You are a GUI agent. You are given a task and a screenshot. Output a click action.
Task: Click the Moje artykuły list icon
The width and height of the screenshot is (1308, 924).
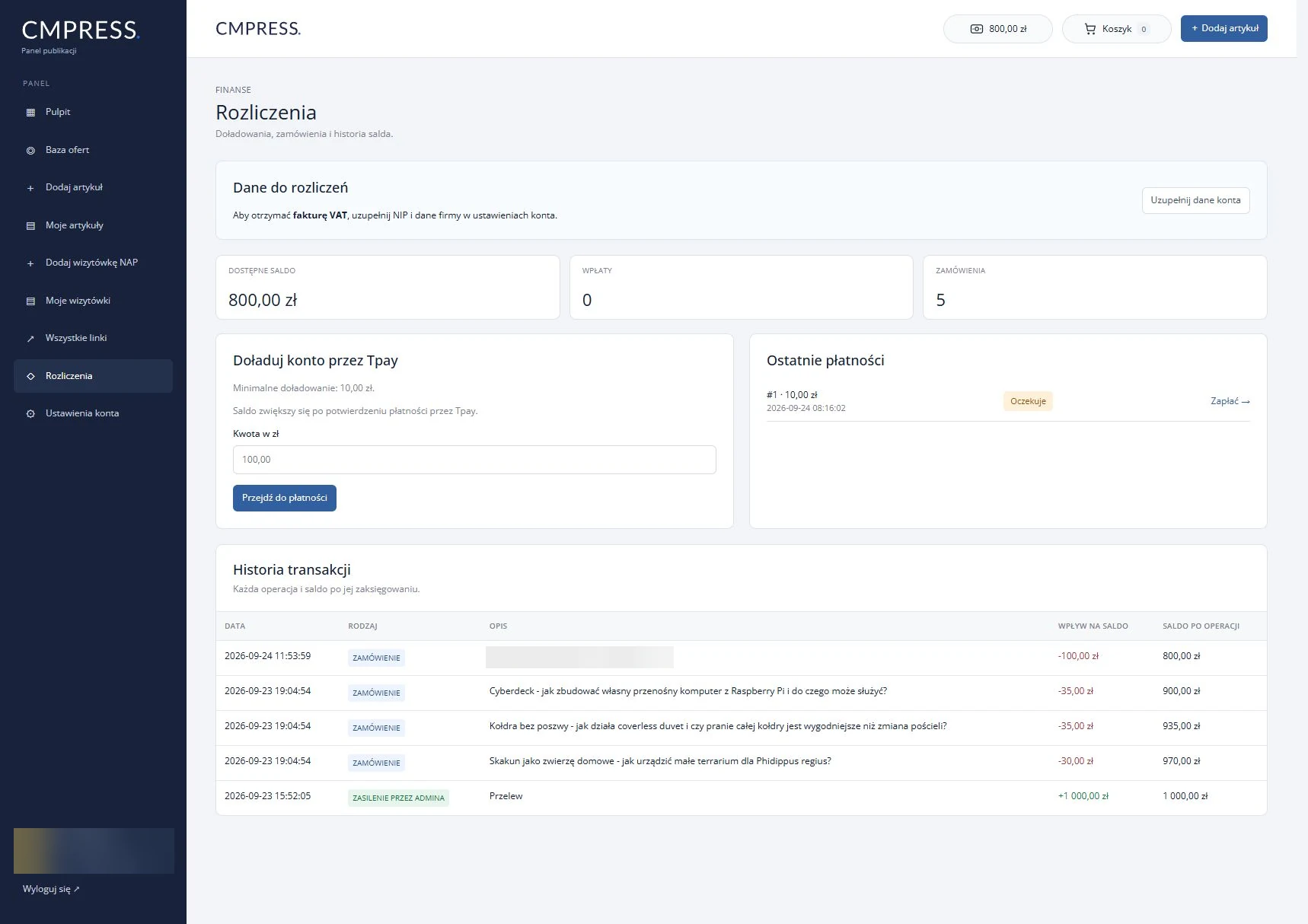click(30, 226)
